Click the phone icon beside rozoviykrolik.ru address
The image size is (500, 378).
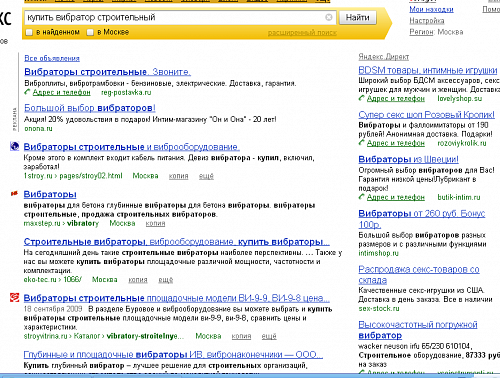(x=361, y=143)
